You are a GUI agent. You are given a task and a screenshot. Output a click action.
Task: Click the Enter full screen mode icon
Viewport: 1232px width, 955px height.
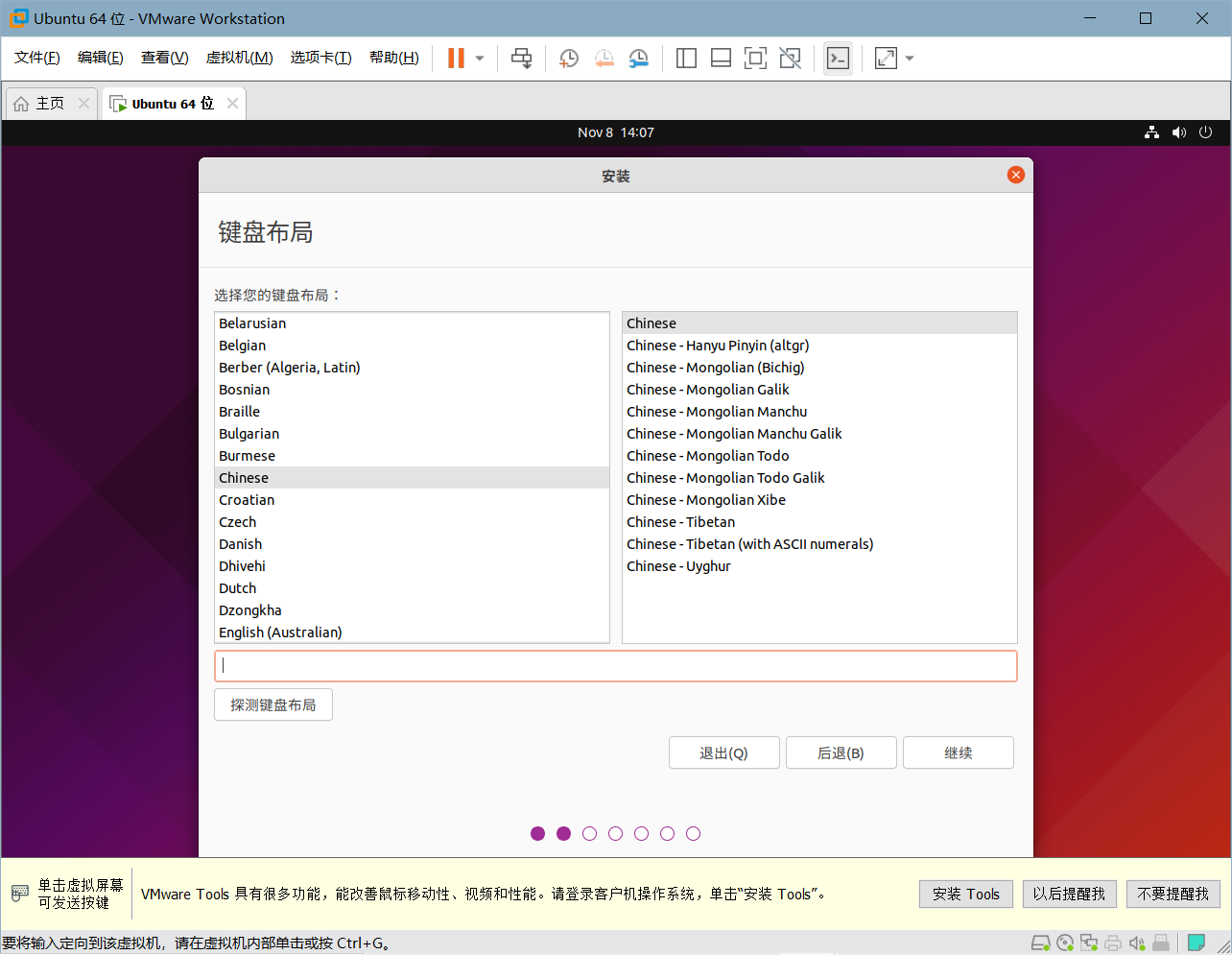coord(755,59)
